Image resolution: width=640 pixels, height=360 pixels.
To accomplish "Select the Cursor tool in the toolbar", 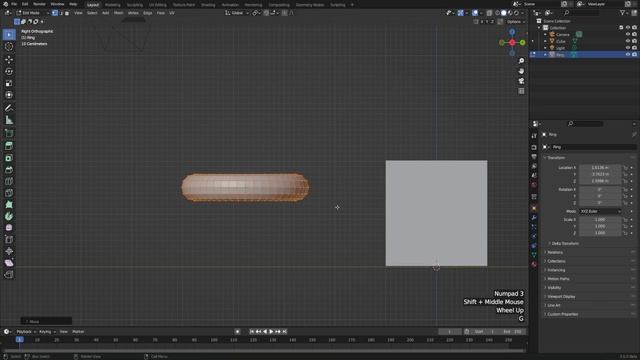I will (9, 47).
